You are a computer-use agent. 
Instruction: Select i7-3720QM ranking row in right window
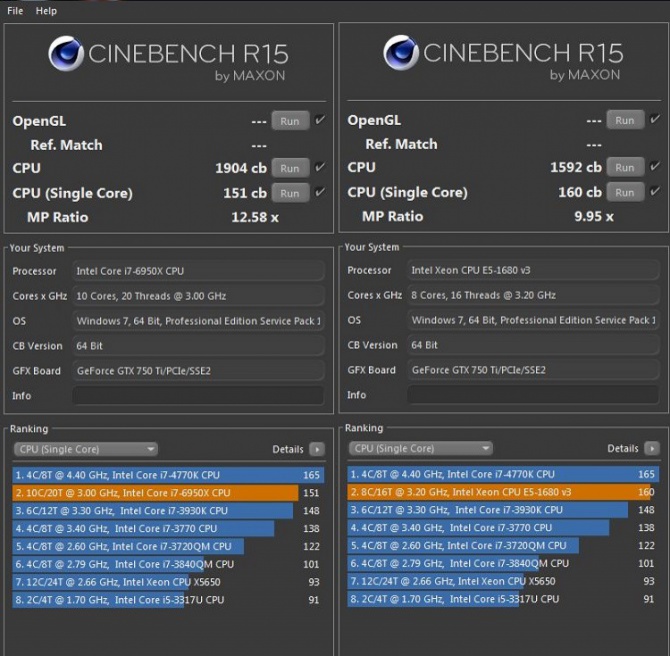tap(503, 546)
